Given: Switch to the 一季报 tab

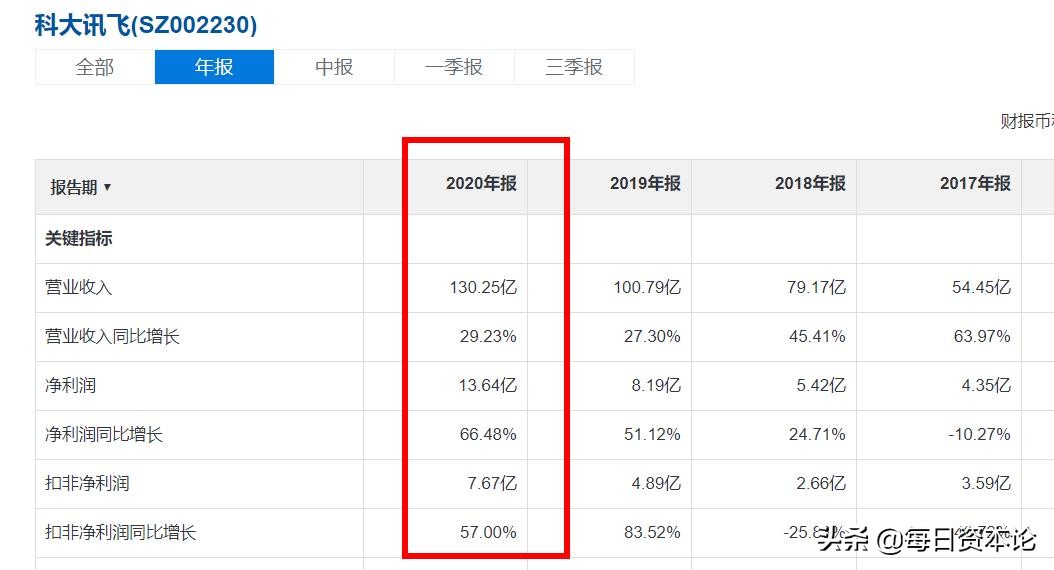Looking at the screenshot, I should (x=454, y=67).
